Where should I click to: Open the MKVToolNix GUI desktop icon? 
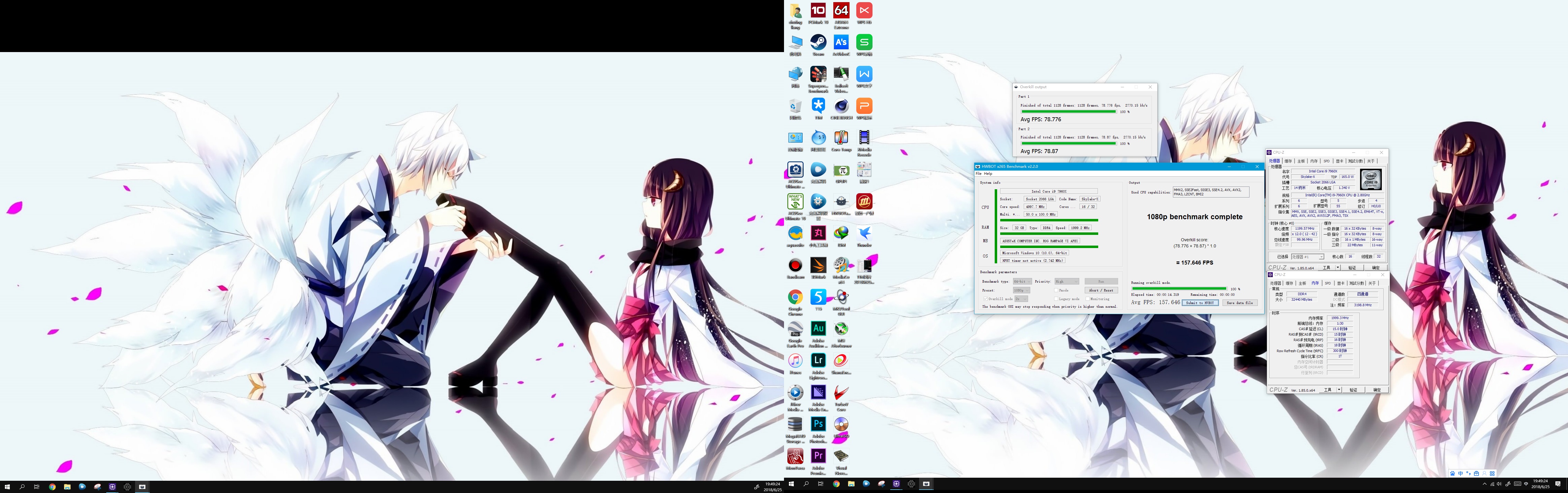[841, 303]
